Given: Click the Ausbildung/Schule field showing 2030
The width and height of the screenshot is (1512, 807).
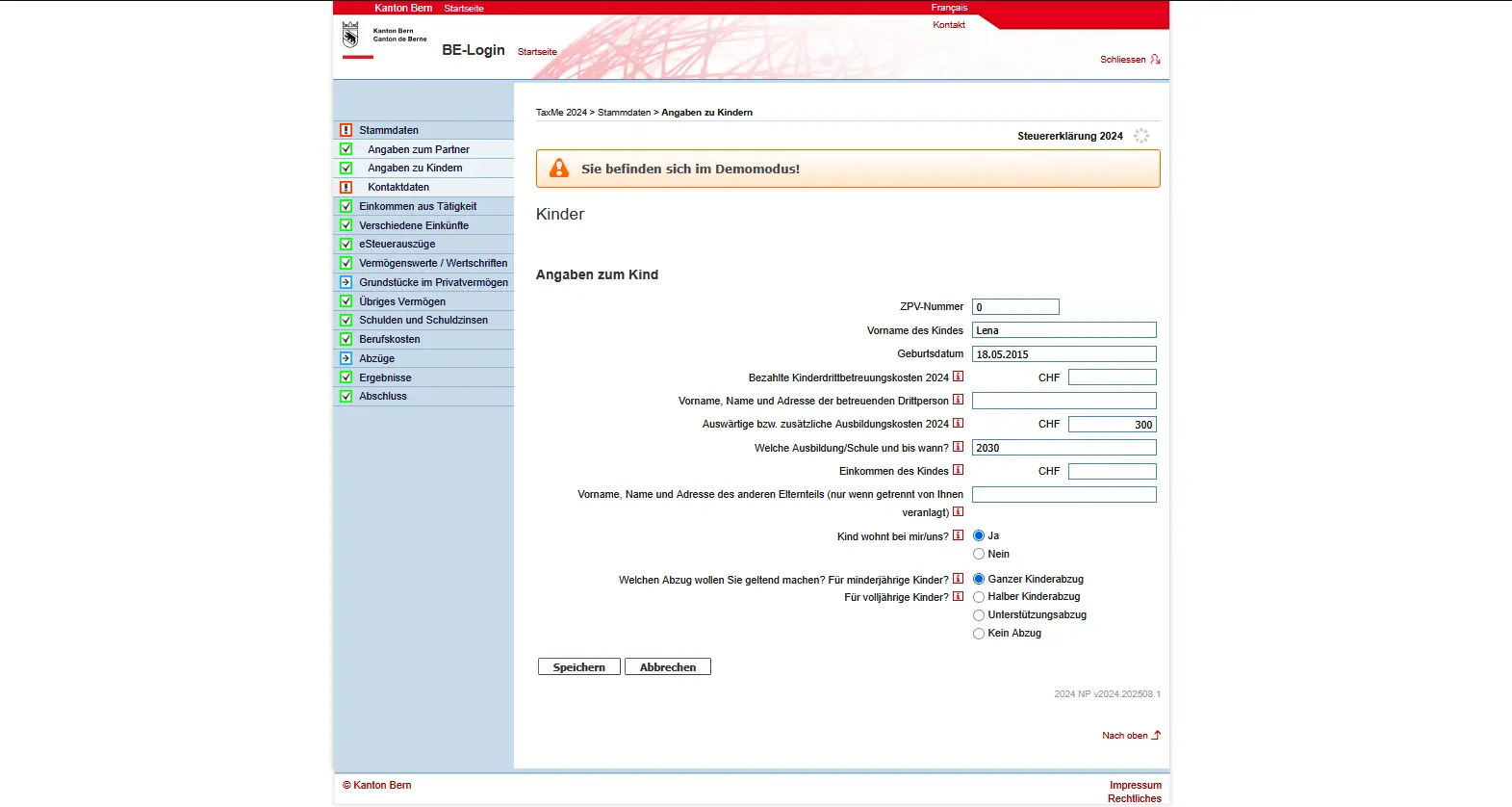Looking at the screenshot, I should click(x=1064, y=448).
